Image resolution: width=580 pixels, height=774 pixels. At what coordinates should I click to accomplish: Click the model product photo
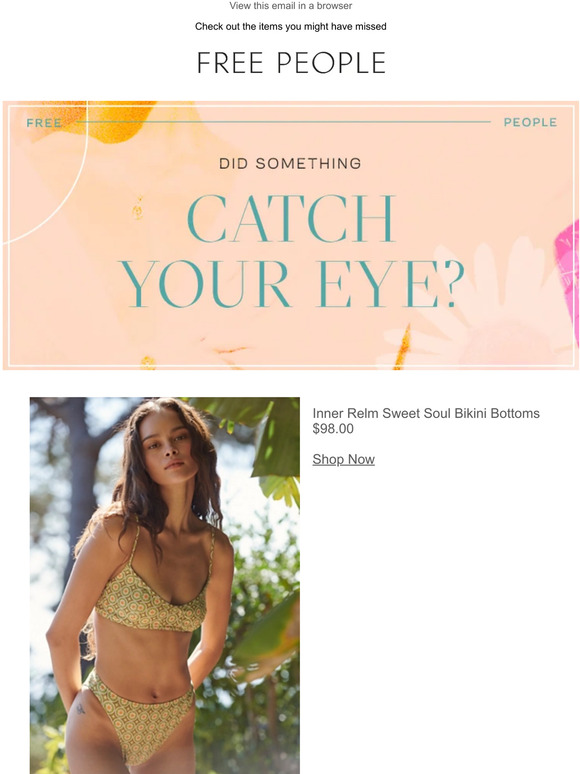(x=164, y=585)
